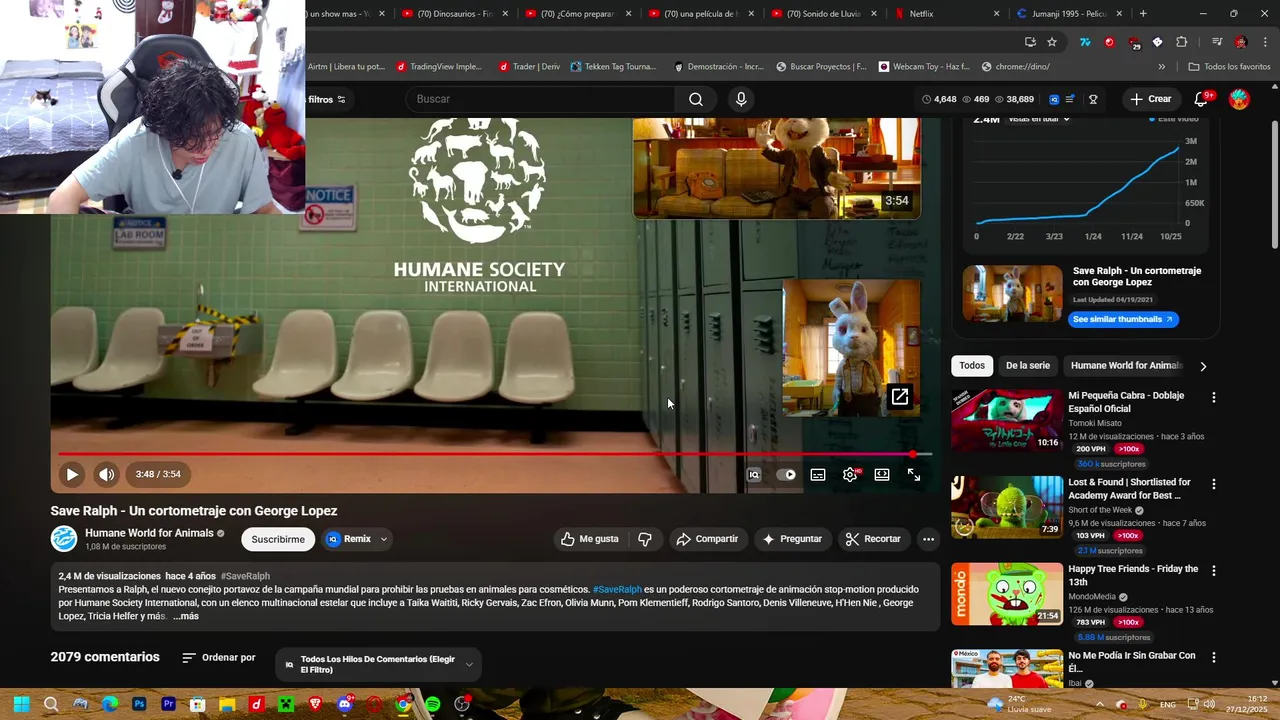Viewport: 1280px width, 720px height.
Task: Switch to the Netflix browser tab
Action: pos(944,14)
